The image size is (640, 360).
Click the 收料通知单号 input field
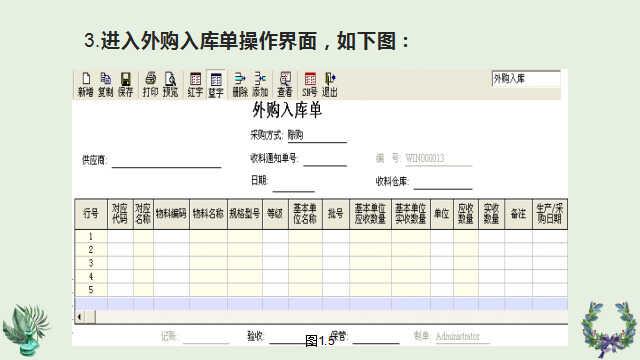(x=325, y=159)
